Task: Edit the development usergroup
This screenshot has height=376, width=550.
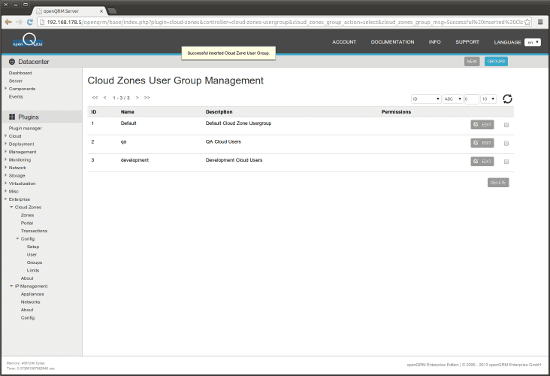Action: 482,161
